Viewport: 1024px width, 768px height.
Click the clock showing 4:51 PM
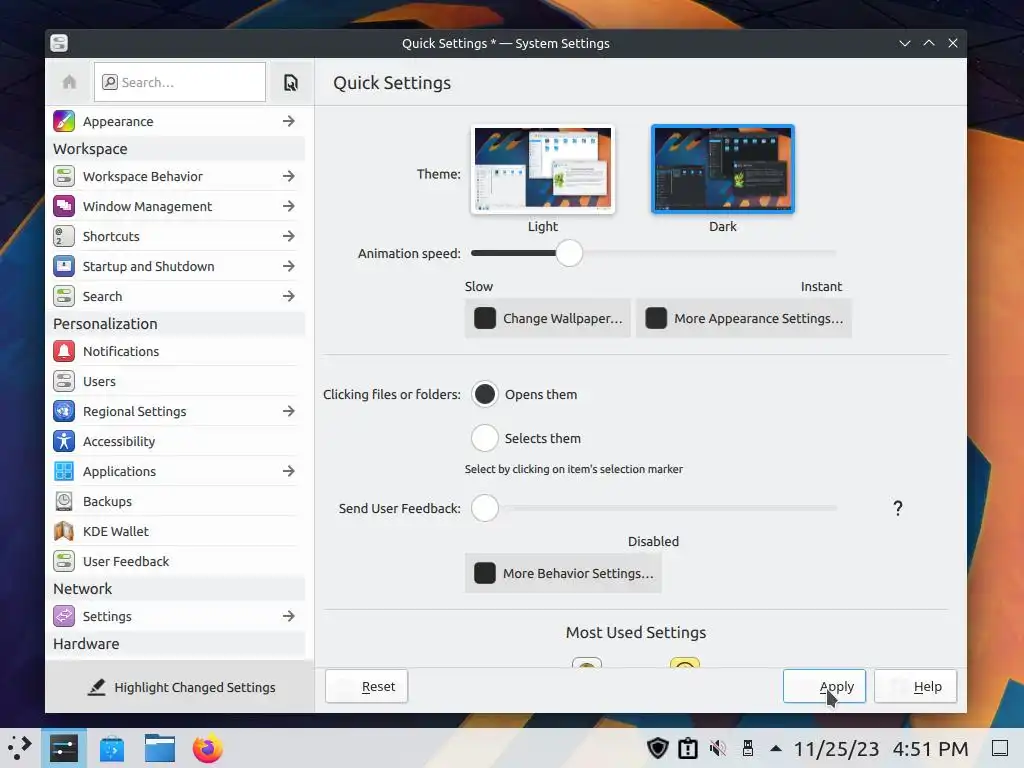point(930,748)
